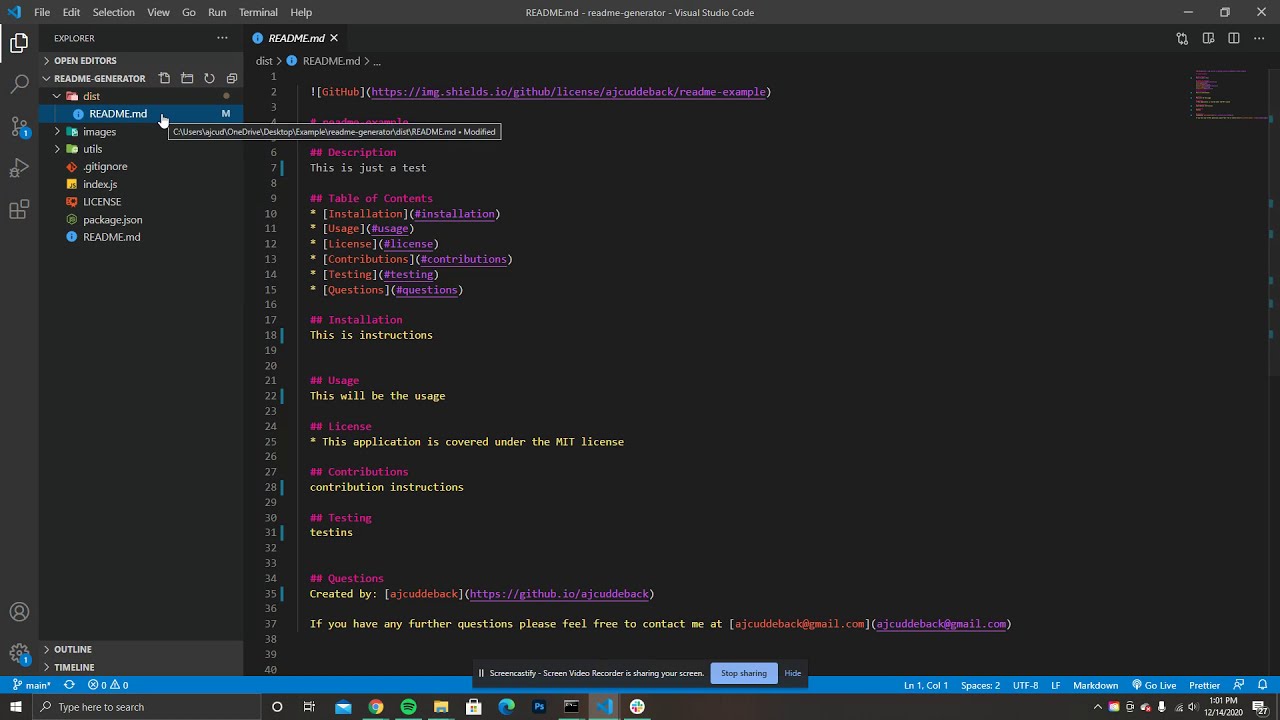Click the Prettier status bar item
Viewport: 1280px width, 720px height.
coord(1204,685)
